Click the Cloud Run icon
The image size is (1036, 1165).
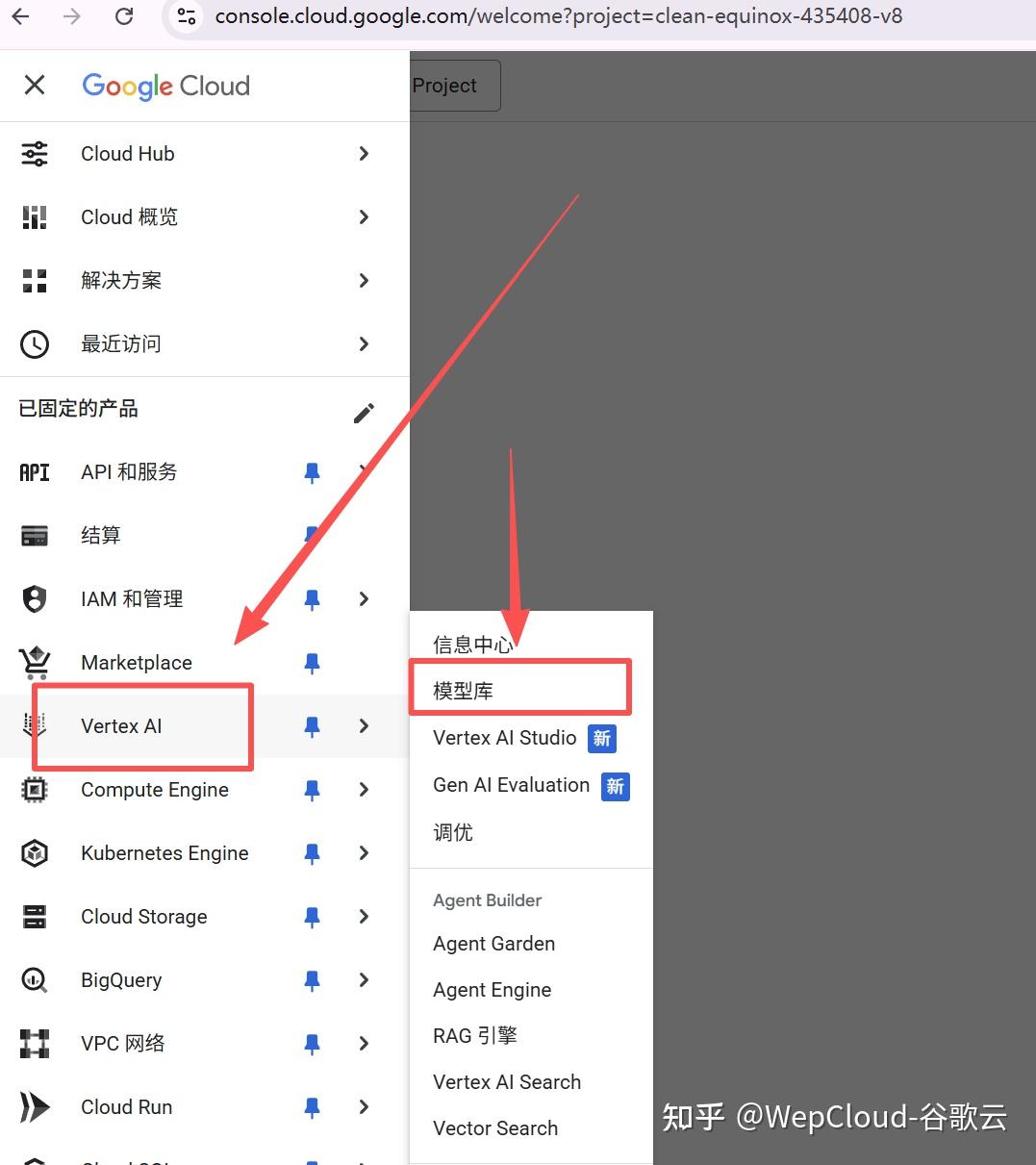(x=35, y=1107)
